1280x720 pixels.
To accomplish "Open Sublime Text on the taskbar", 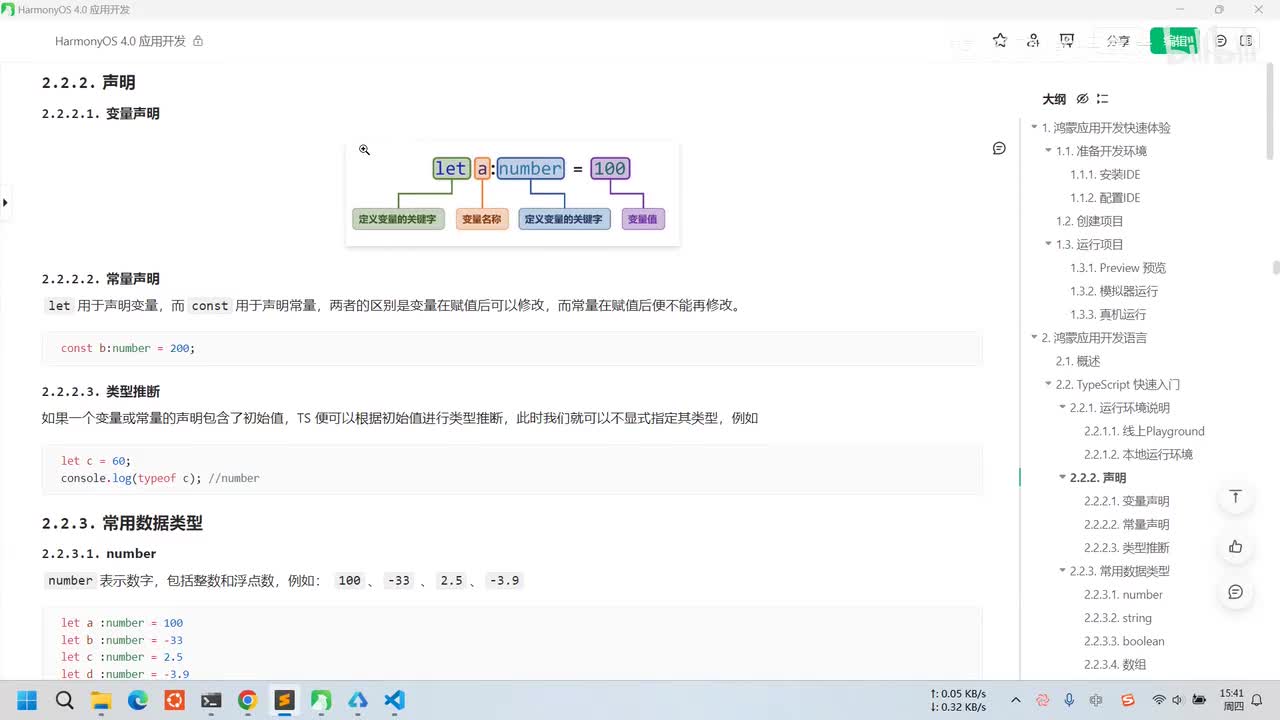I will pyautogui.click(x=284, y=700).
